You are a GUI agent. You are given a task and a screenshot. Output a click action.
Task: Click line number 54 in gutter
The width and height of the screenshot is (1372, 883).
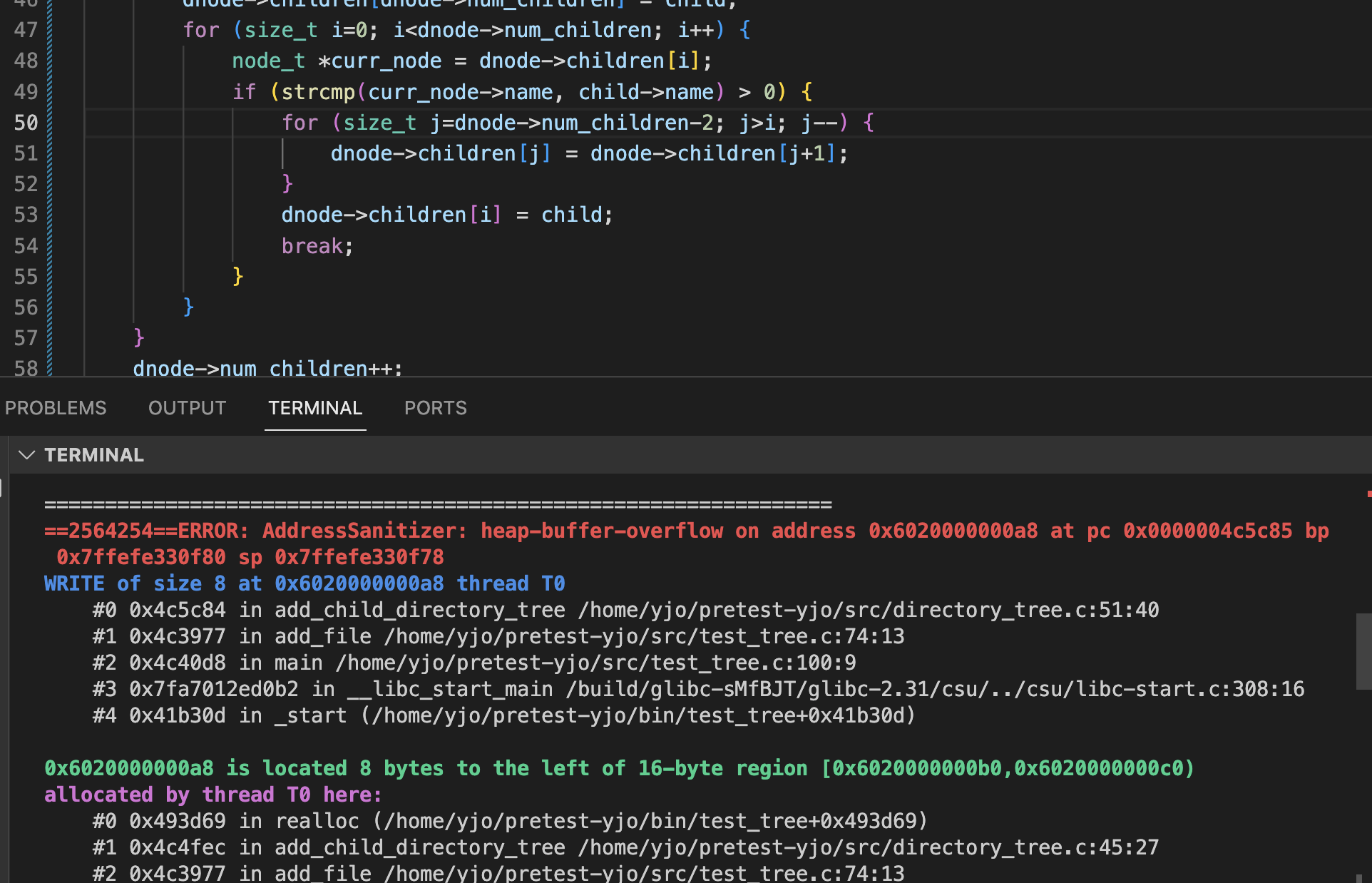pyautogui.click(x=26, y=246)
